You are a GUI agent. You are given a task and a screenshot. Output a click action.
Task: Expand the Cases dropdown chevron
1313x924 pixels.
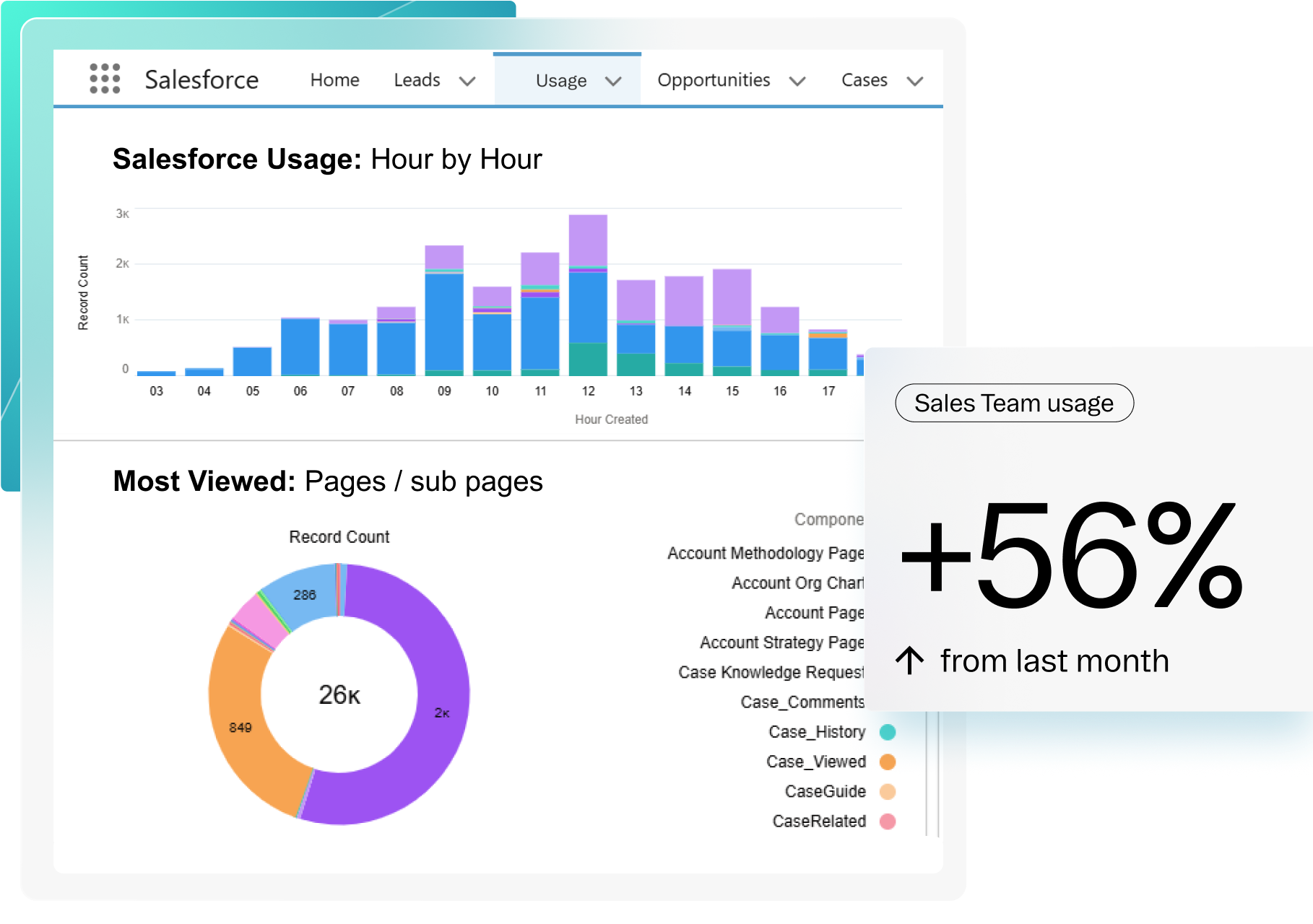(x=915, y=82)
